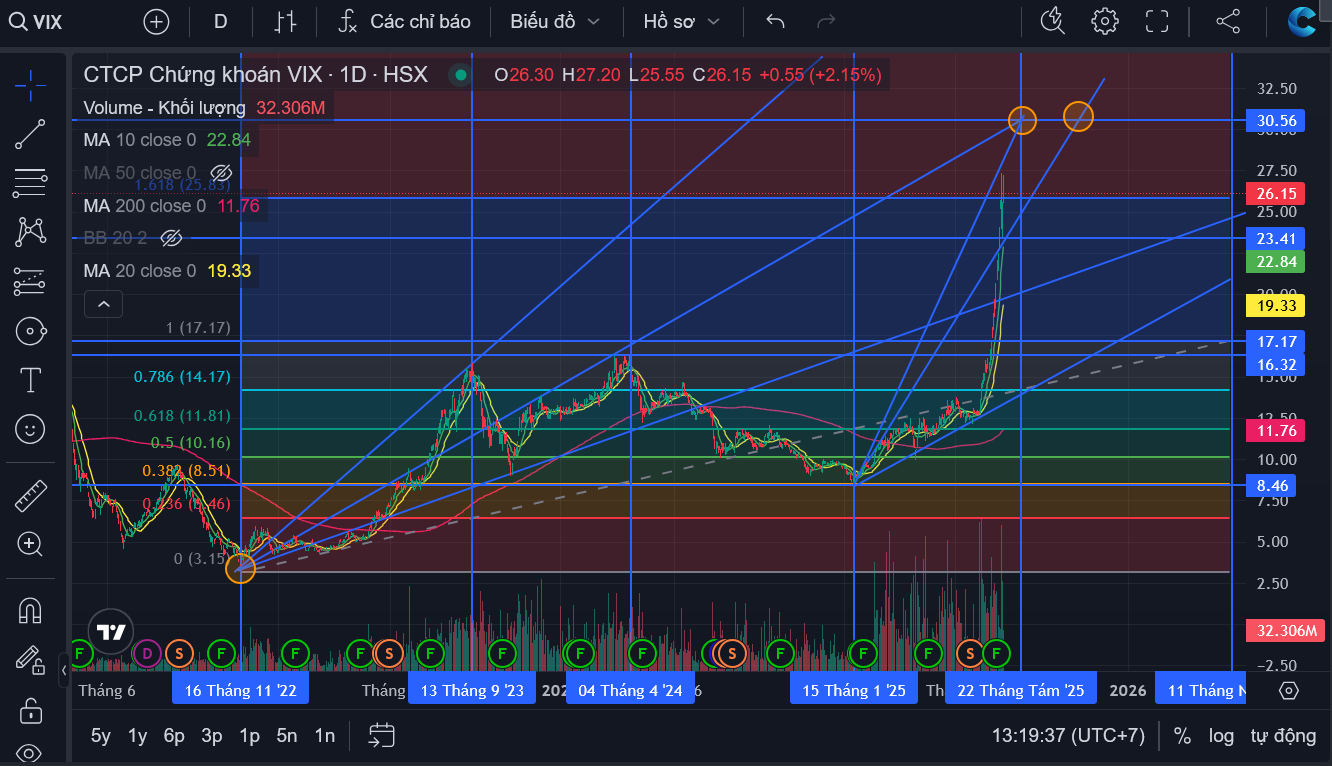Toggle the percent scale

(x=1182, y=736)
